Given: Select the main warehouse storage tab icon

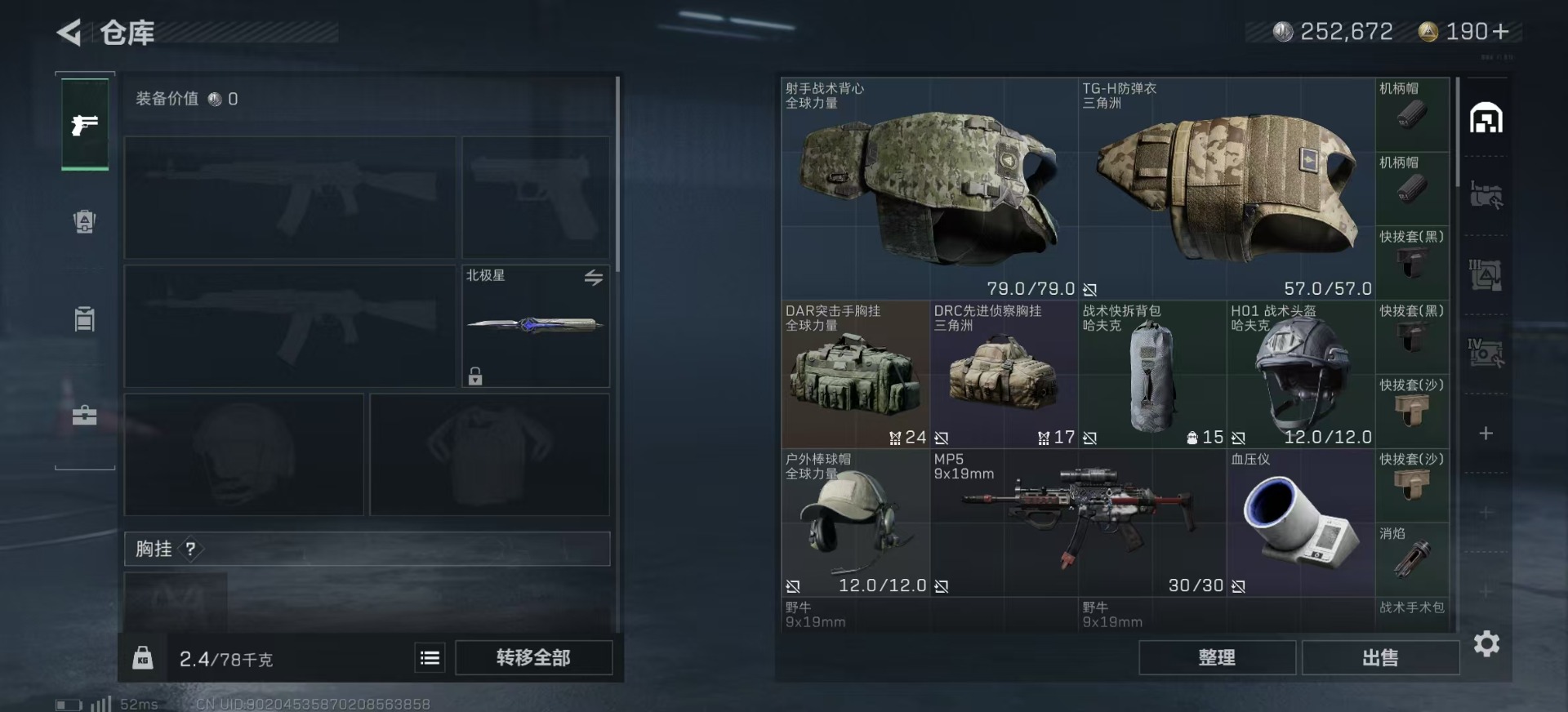Looking at the screenshot, I should (x=1486, y=119).
